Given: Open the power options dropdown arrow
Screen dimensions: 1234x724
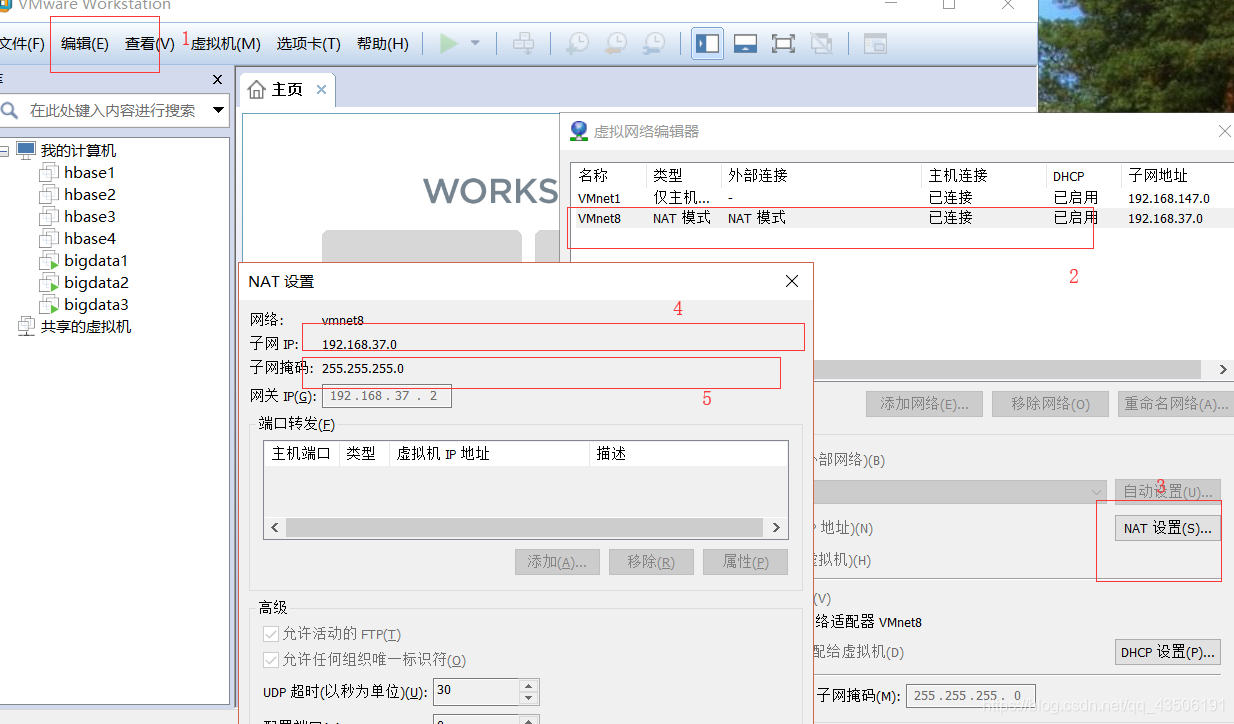Looking at the screenshot, I should 475,44.
